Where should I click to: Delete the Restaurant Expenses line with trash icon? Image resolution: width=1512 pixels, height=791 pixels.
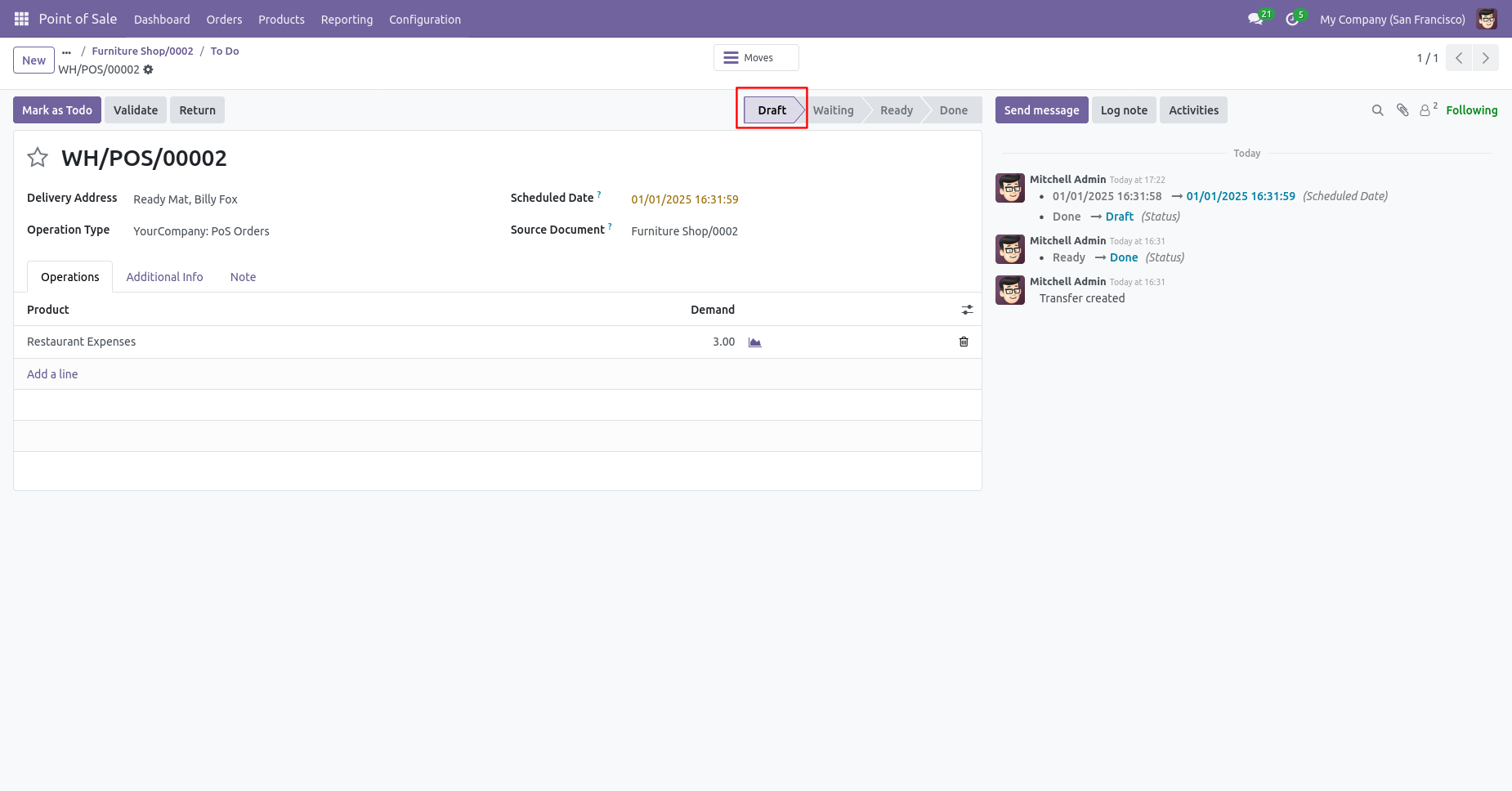(964, 342)
